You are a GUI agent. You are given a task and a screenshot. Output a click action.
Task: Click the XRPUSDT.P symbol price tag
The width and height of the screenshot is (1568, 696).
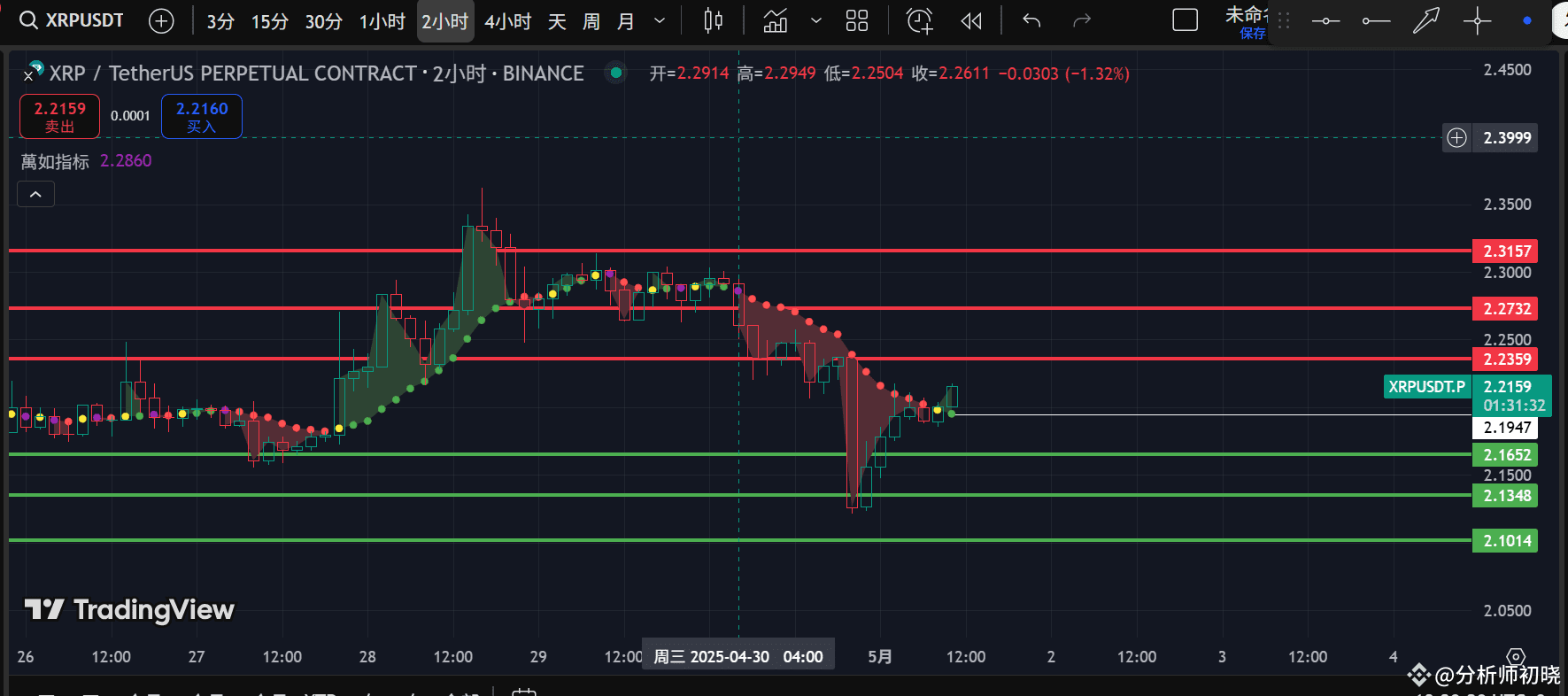(1426, 387)
